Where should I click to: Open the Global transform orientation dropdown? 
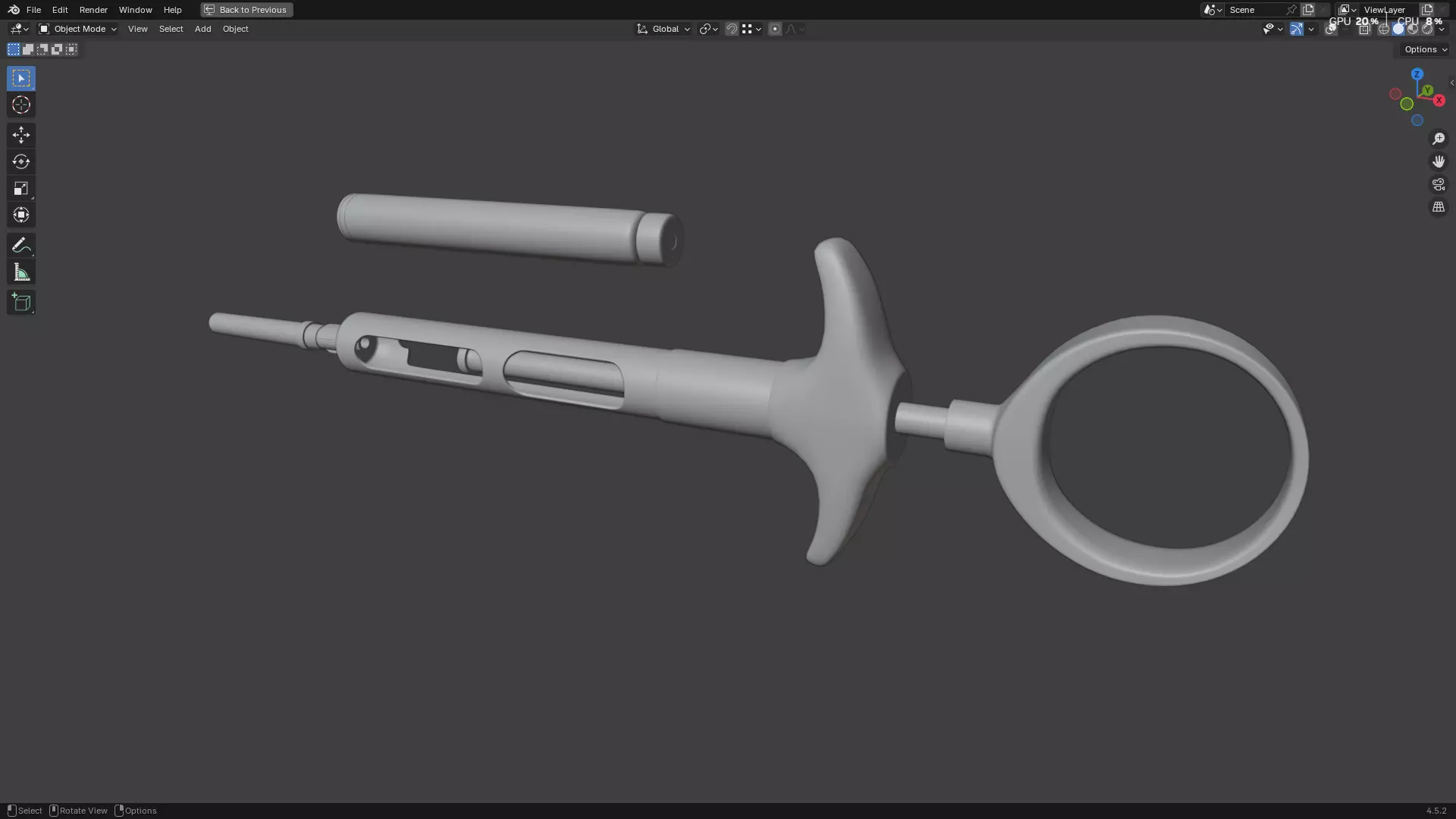tap(664, 29)
